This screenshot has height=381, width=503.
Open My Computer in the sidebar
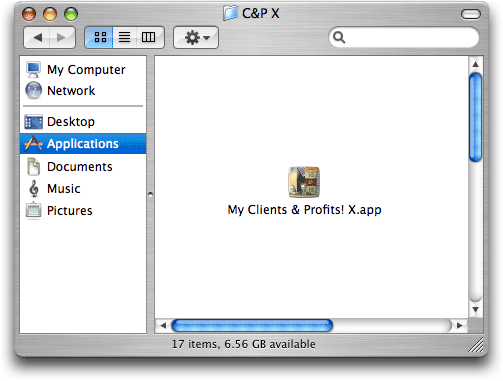(x=83, y=69)
